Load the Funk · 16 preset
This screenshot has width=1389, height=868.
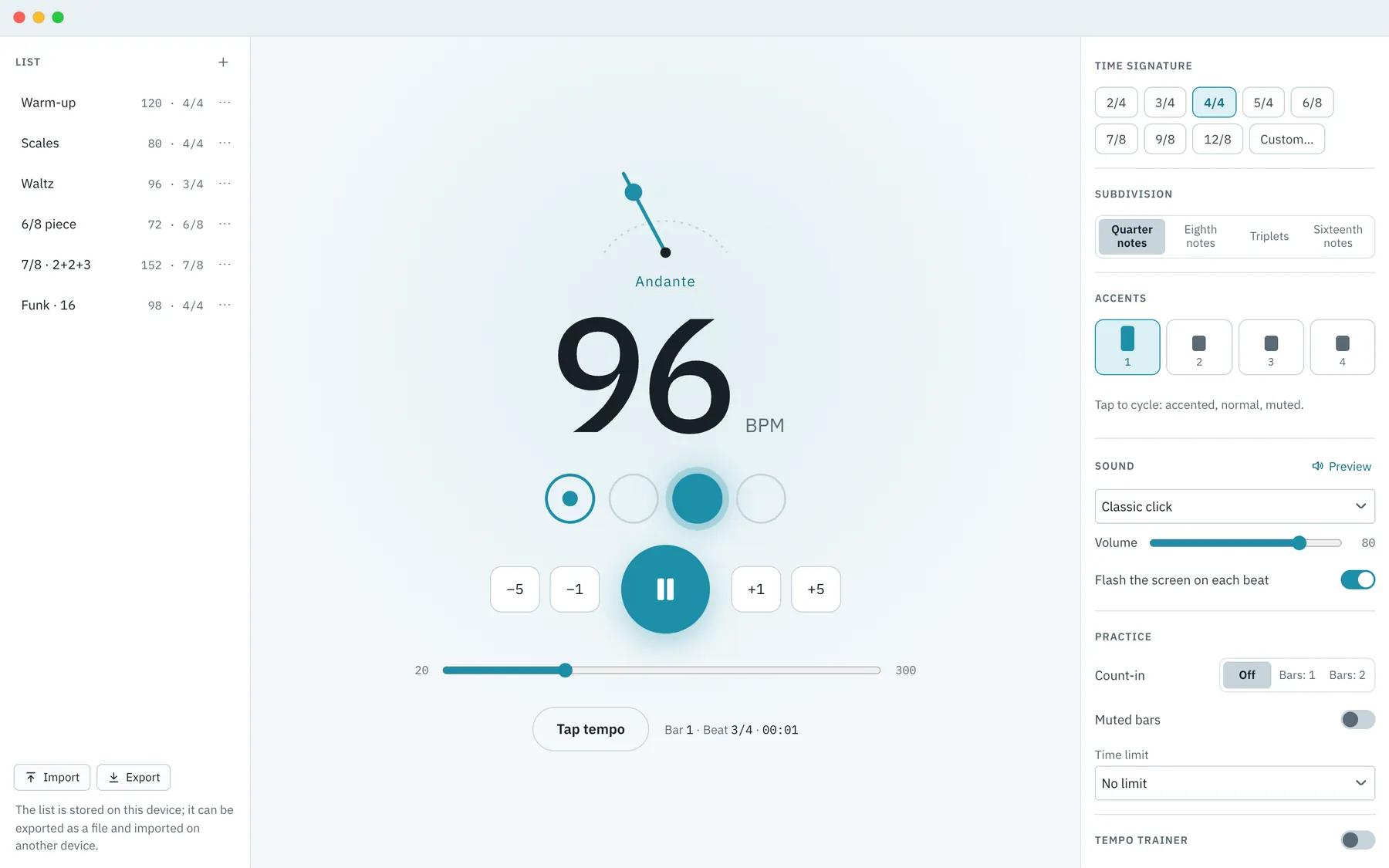[x=113, y=305]
